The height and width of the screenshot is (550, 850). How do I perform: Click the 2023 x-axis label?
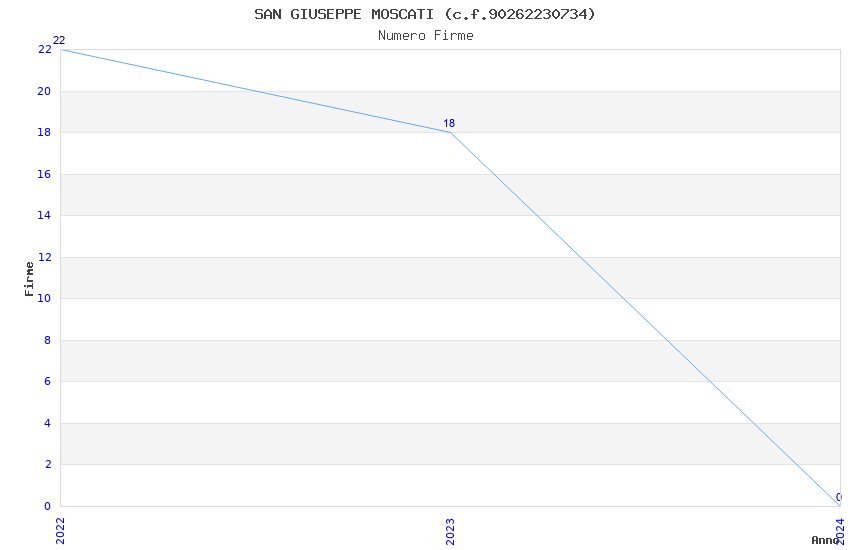click(x=450, y=531)
